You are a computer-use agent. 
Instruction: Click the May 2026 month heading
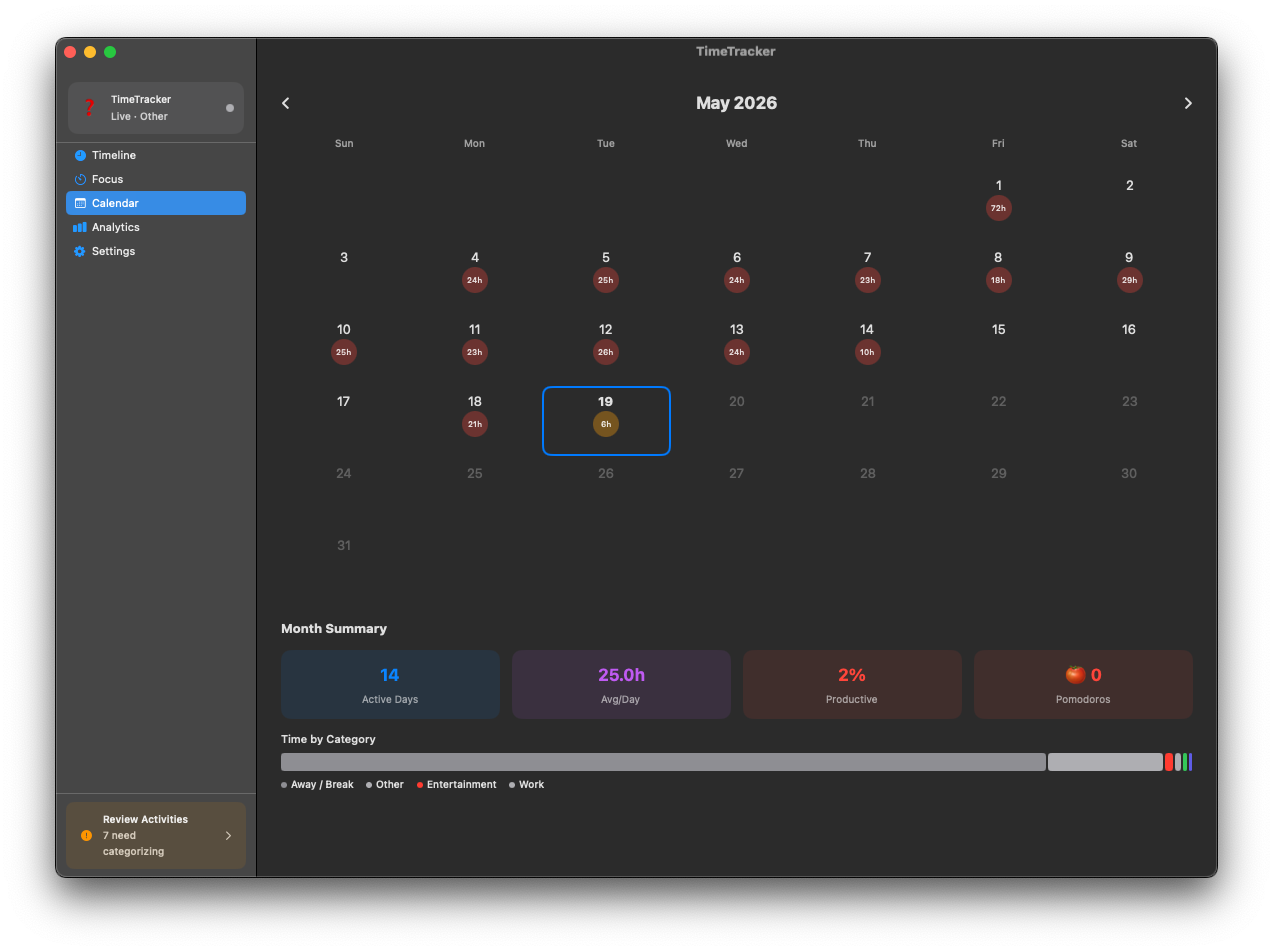[737, 103]
